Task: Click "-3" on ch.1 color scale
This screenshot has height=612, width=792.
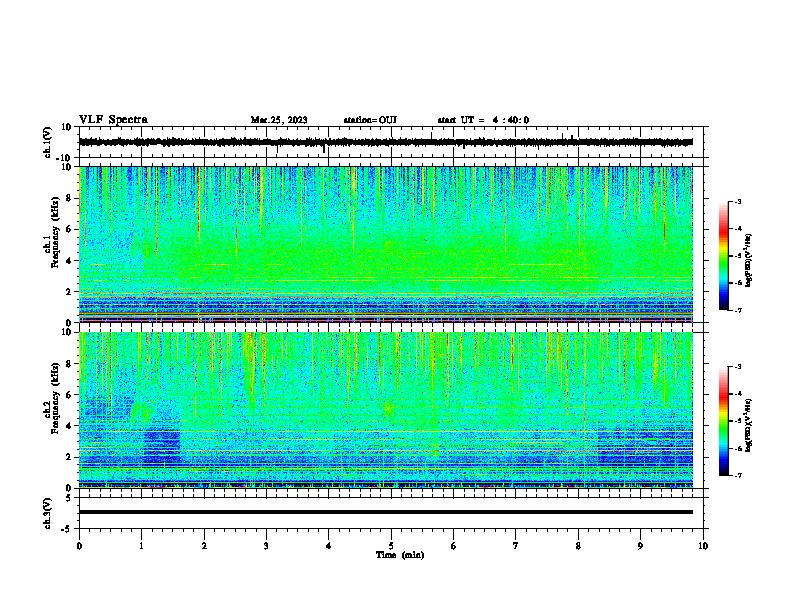Action: (x=737, y=201)
